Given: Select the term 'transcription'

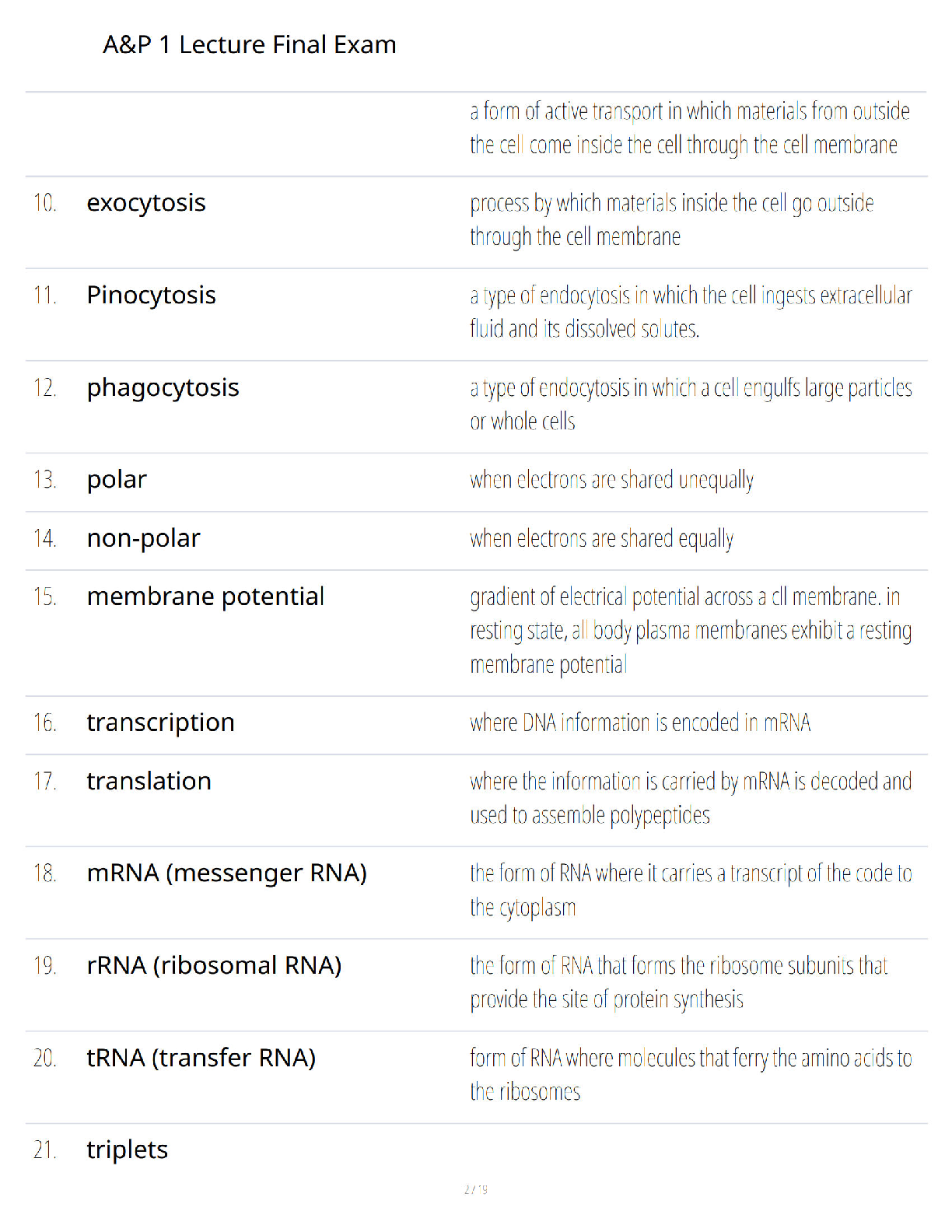Looking at the screenshot, I should pos(161,723).
